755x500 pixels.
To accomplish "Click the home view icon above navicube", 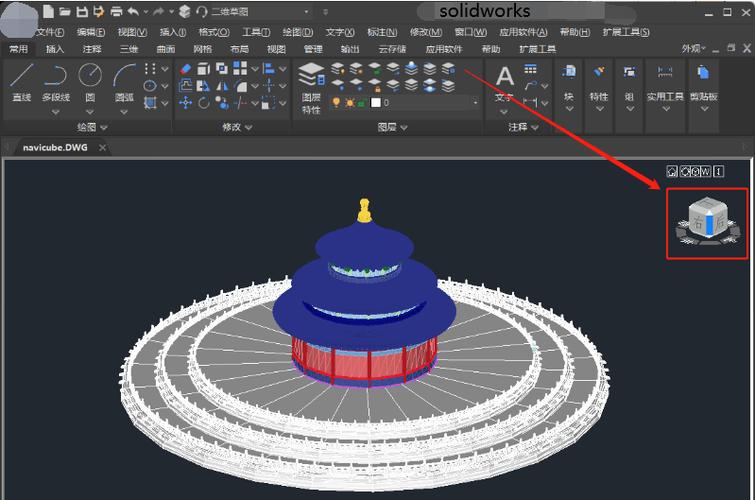I will 672,171.
